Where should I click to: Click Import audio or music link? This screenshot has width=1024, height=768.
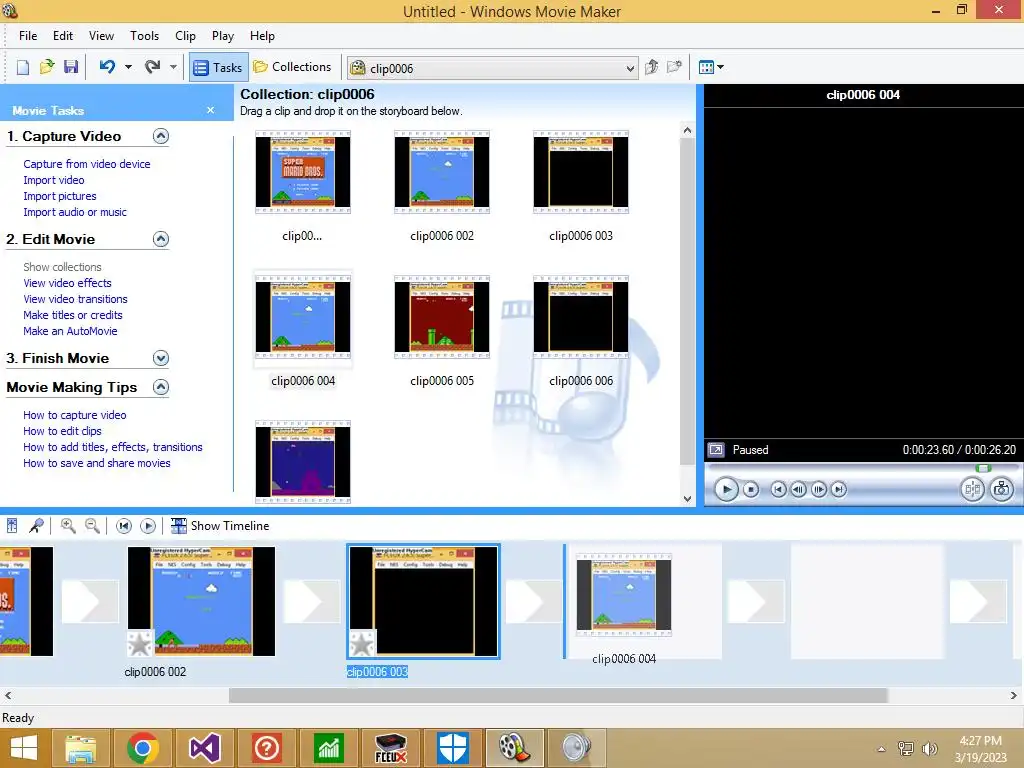click(x=75, y=212)
